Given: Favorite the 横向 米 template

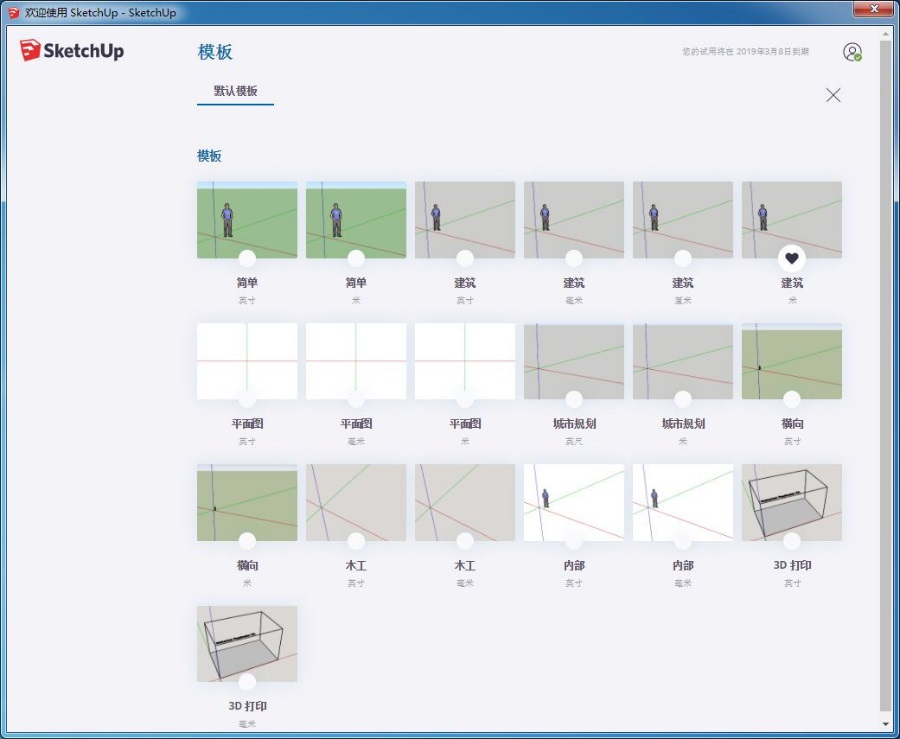Looking at the screenshot, I should pyautogui.click(x=247, y=541).
